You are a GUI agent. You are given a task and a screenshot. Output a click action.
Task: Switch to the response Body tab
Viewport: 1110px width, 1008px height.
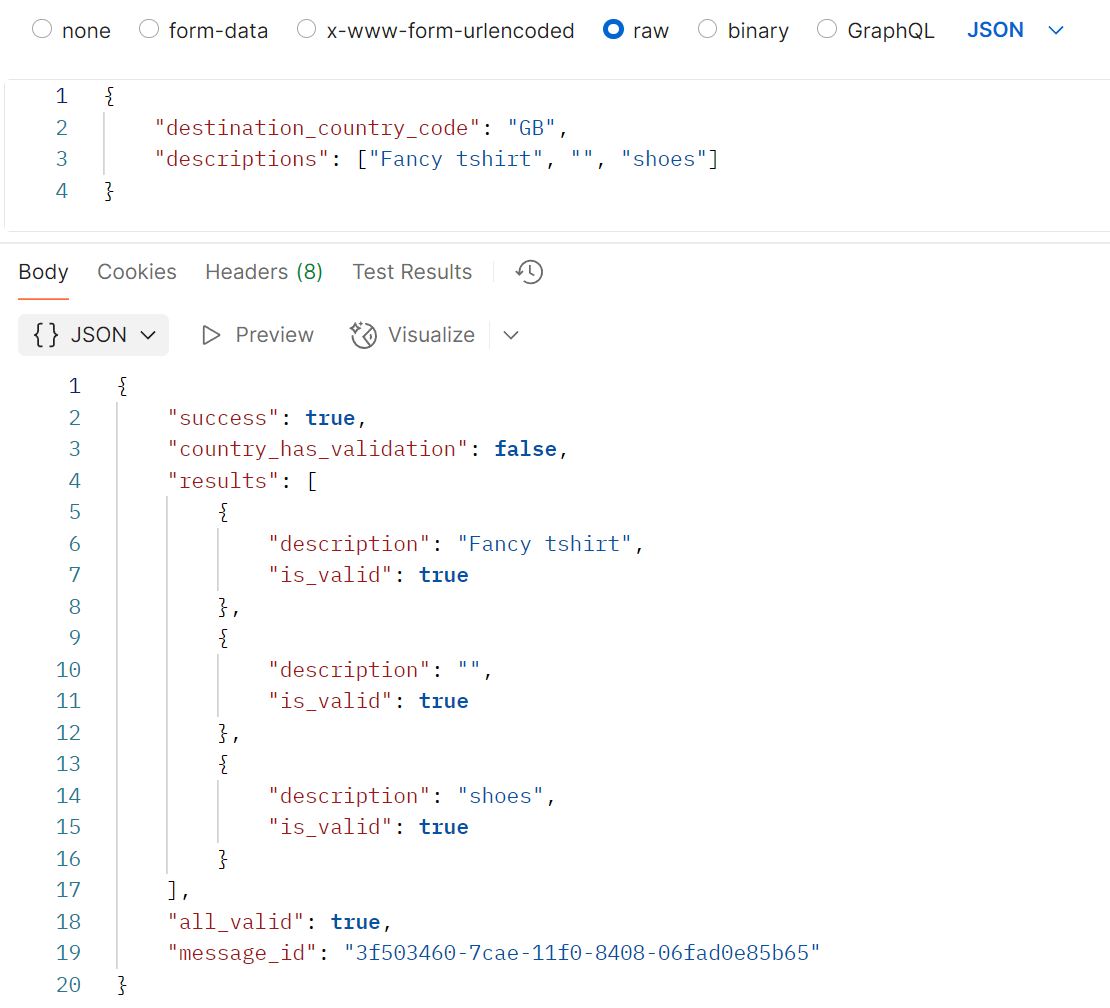point(43,272)
